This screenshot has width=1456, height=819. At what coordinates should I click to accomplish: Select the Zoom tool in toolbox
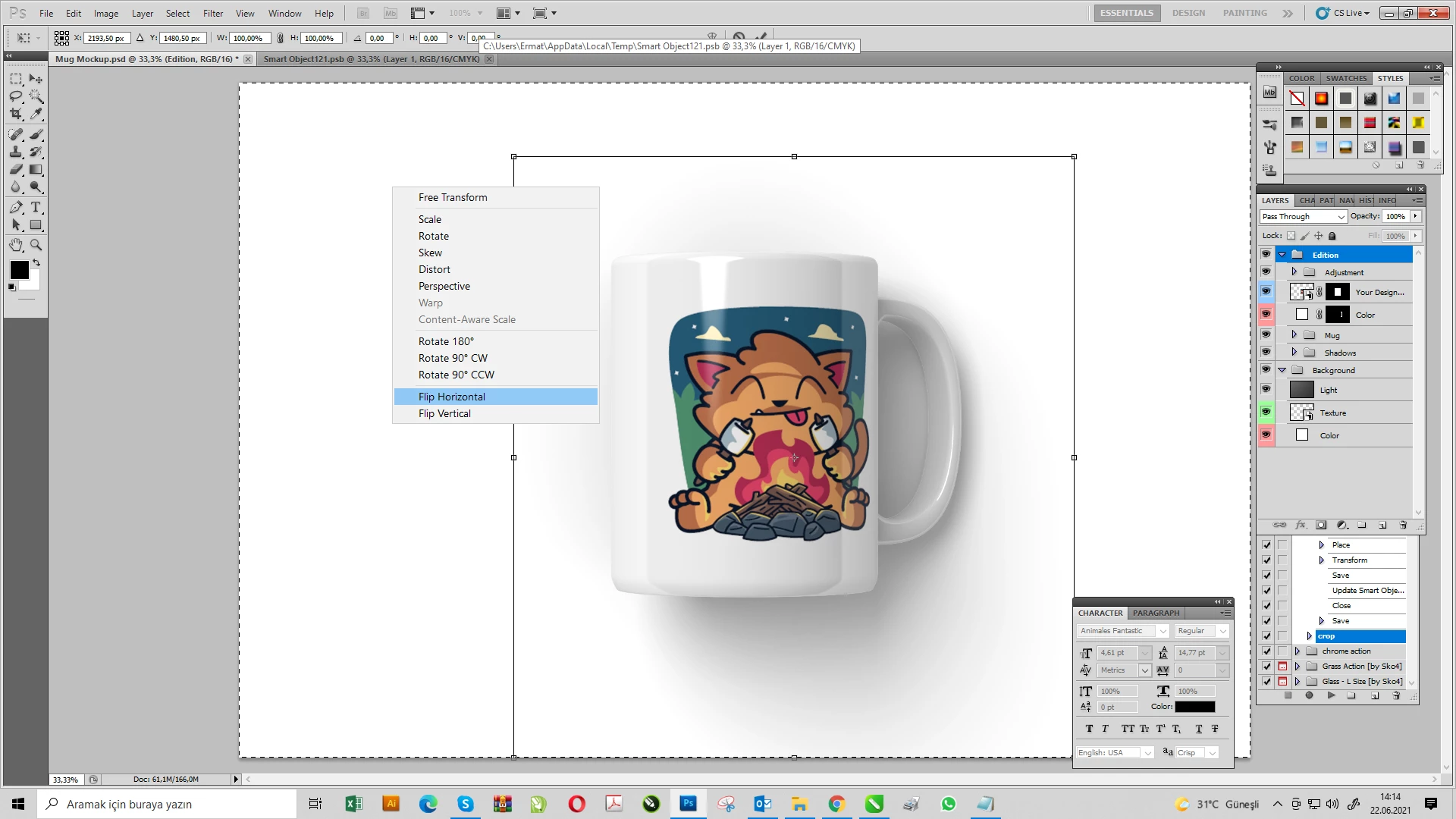pyautogui.click(x=36, y=245)
